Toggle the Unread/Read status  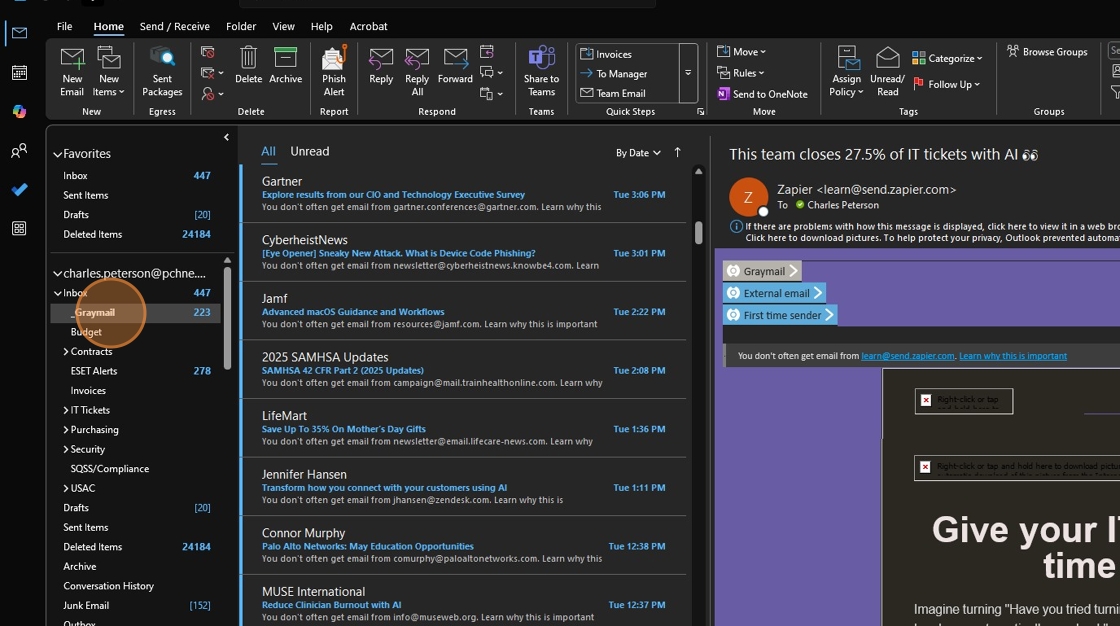pos(887,71)
